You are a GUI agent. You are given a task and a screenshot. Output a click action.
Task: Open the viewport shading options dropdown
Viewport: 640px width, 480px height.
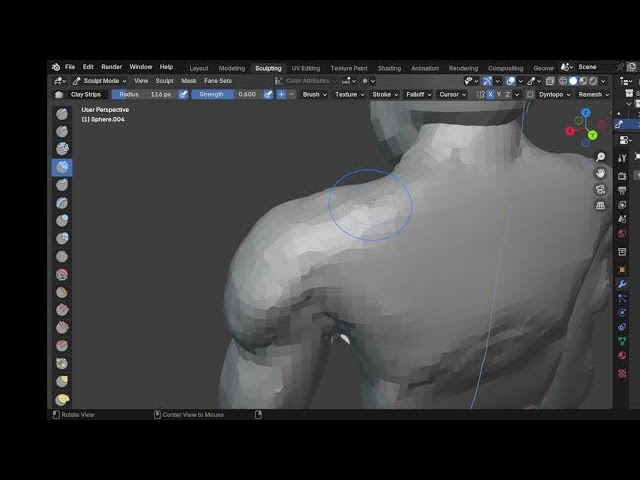(603, 81)
